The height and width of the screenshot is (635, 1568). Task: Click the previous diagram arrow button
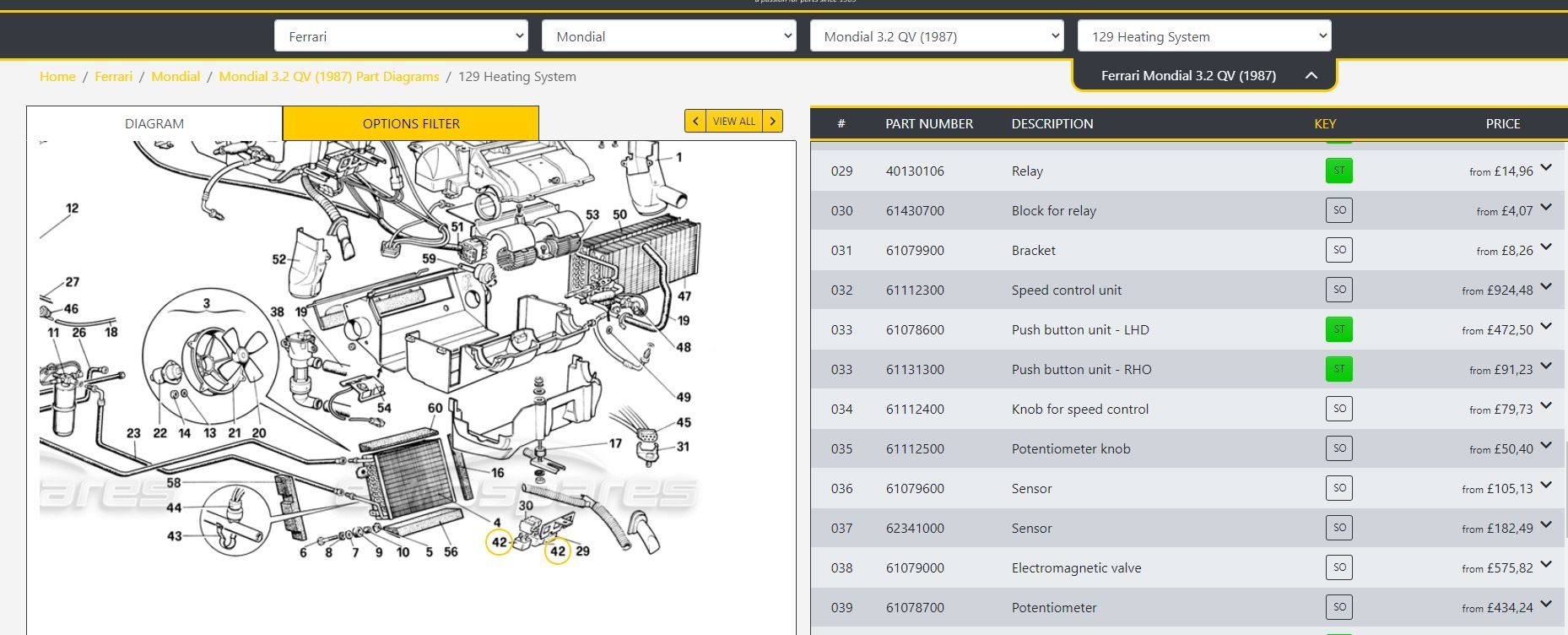pyautogui.click(x=695, y=121)
